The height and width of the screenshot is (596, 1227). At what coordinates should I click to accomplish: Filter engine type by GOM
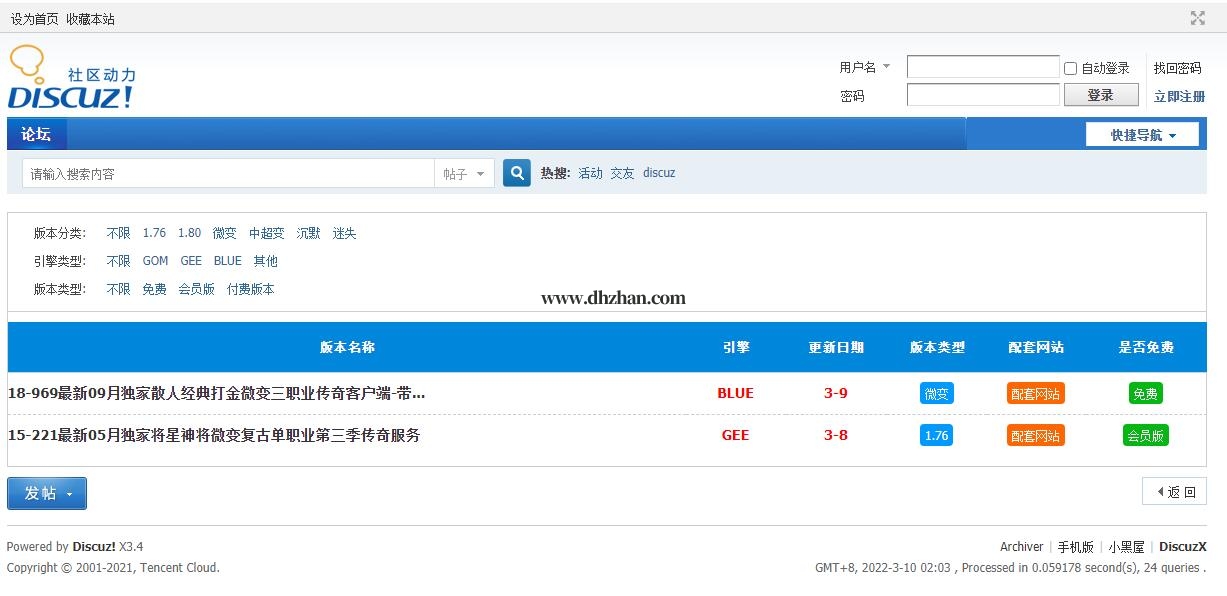pos(155,261)
